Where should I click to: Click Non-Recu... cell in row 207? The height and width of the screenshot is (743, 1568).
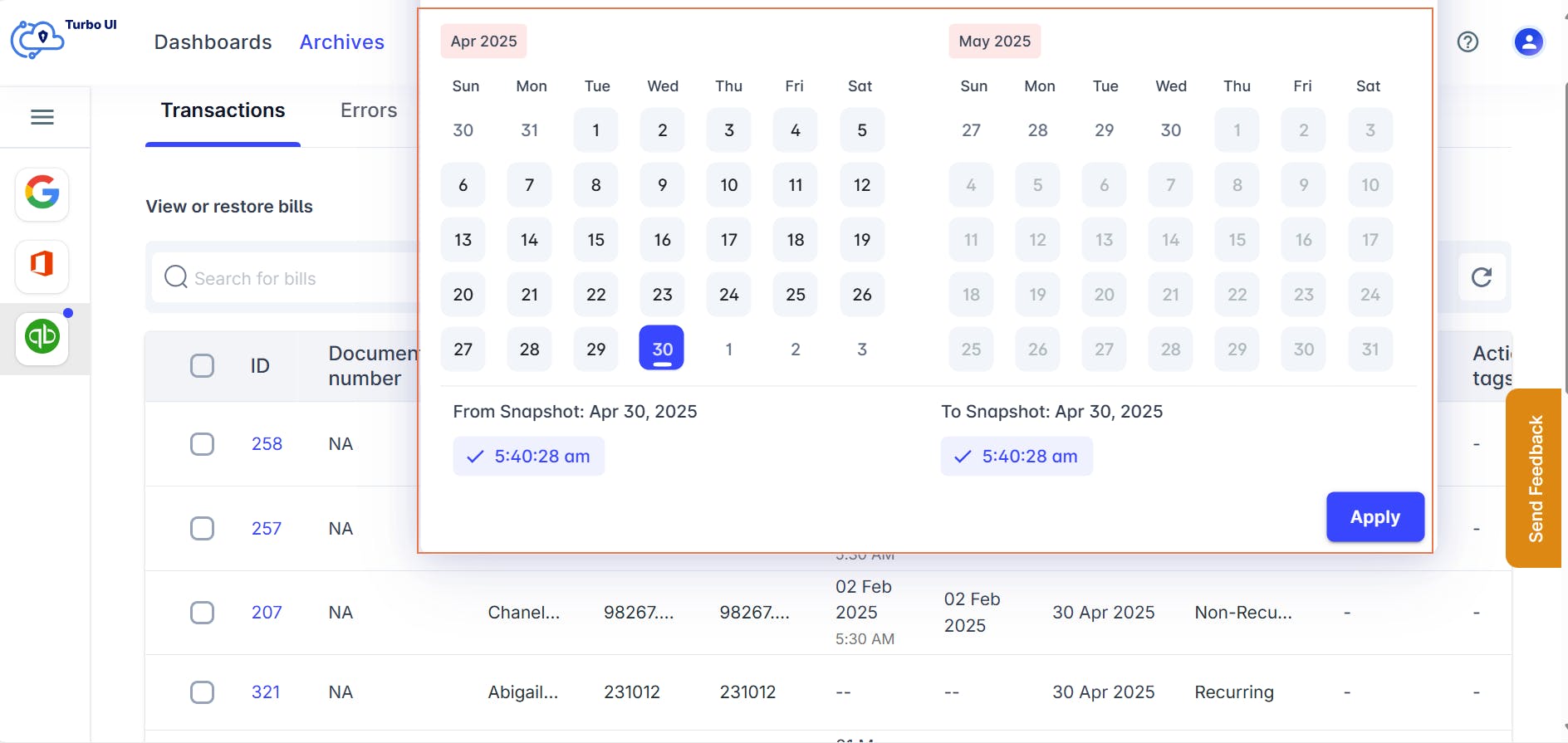[x=1243, y=613]
